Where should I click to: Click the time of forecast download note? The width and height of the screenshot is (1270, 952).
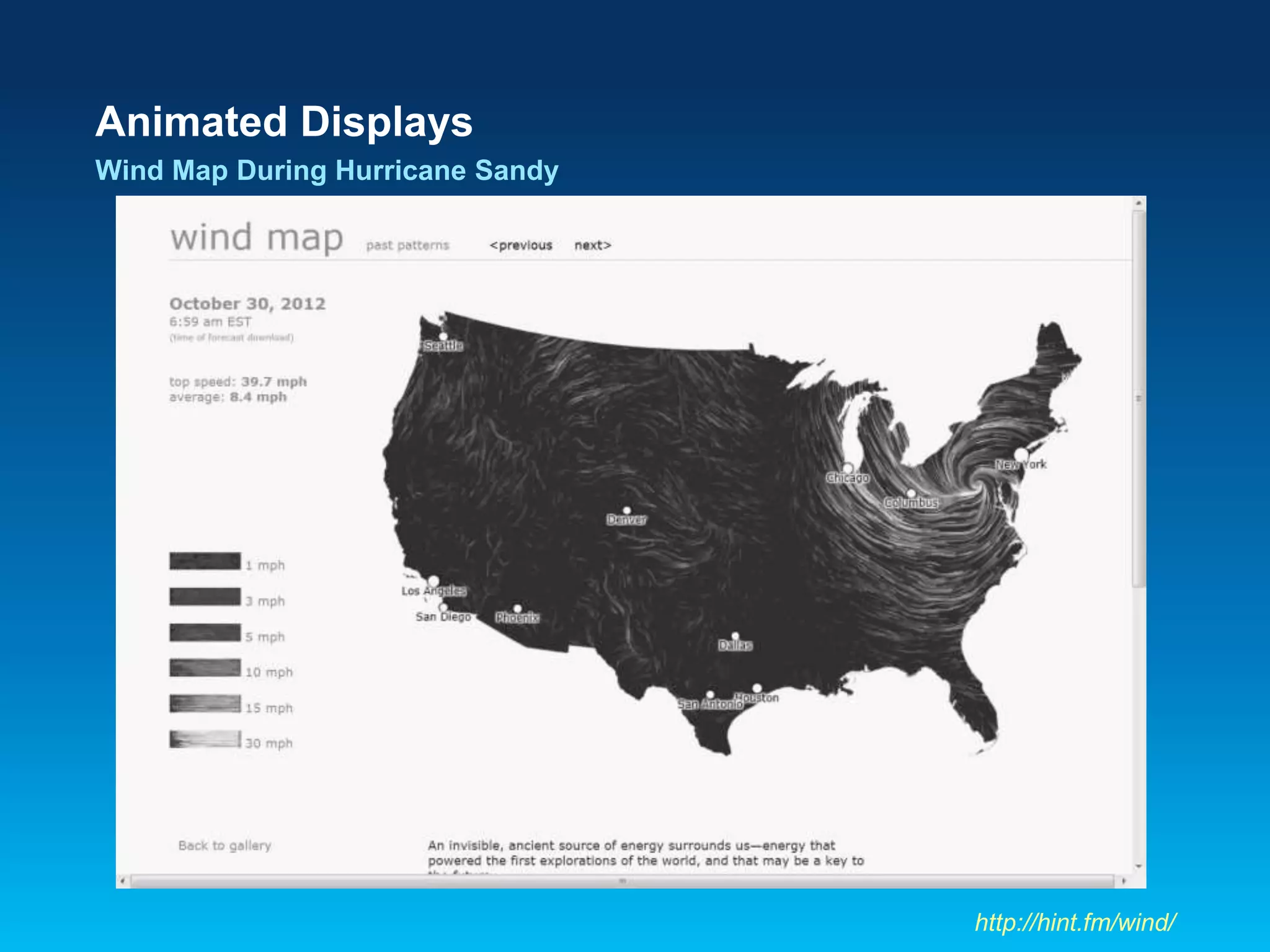(231, 338)
